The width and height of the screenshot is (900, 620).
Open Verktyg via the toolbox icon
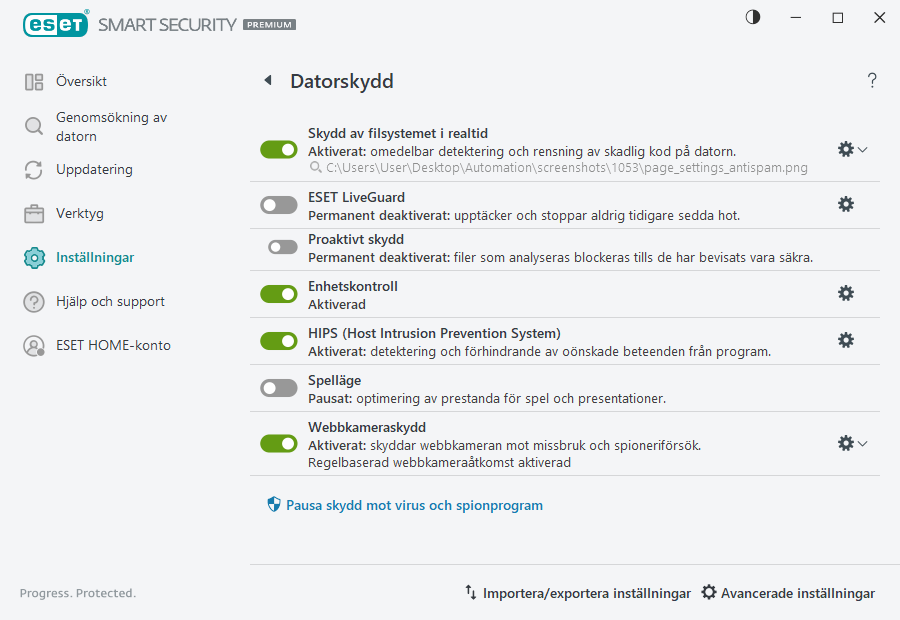tap(33, 213)
